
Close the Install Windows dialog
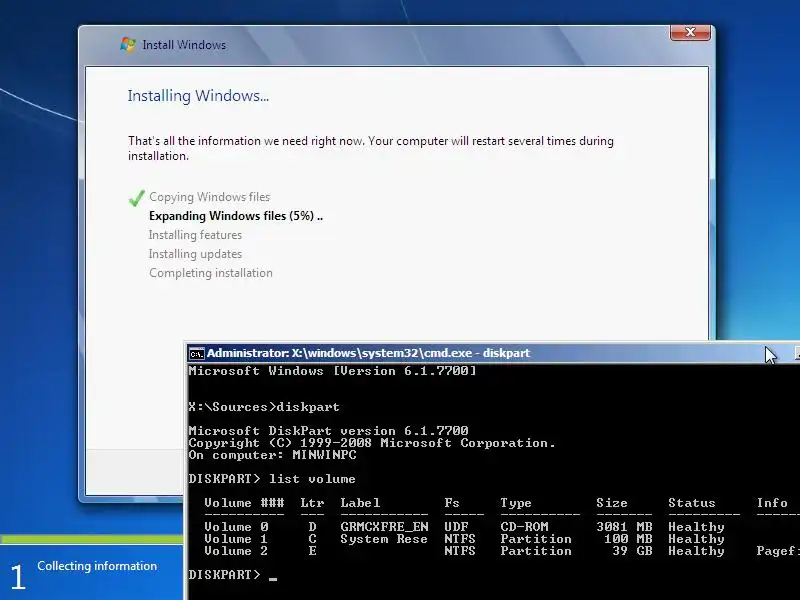click(x=690, y=32)
